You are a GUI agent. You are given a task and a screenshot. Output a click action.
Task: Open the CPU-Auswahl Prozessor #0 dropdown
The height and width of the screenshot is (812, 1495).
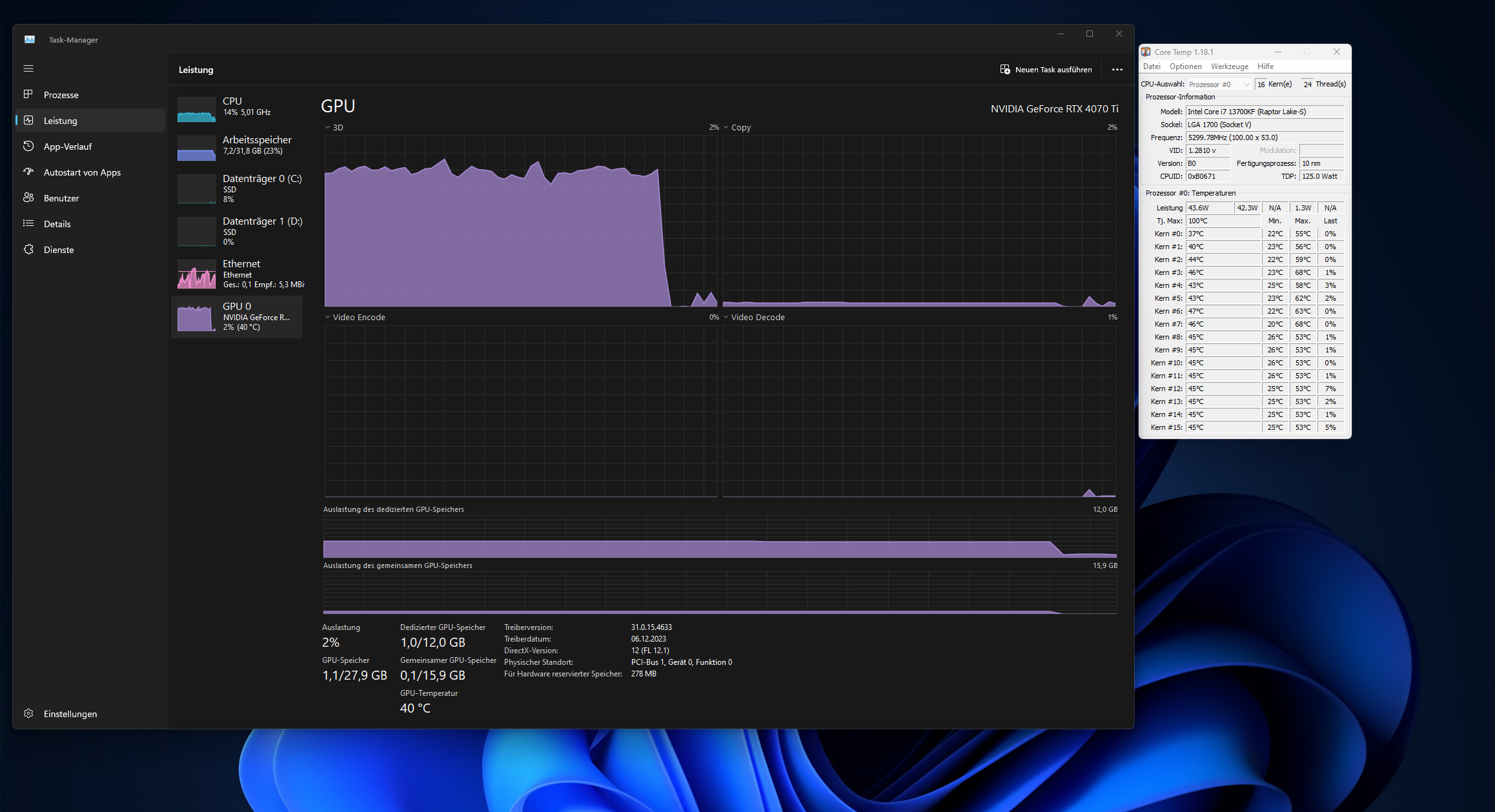coord(1219,85)
